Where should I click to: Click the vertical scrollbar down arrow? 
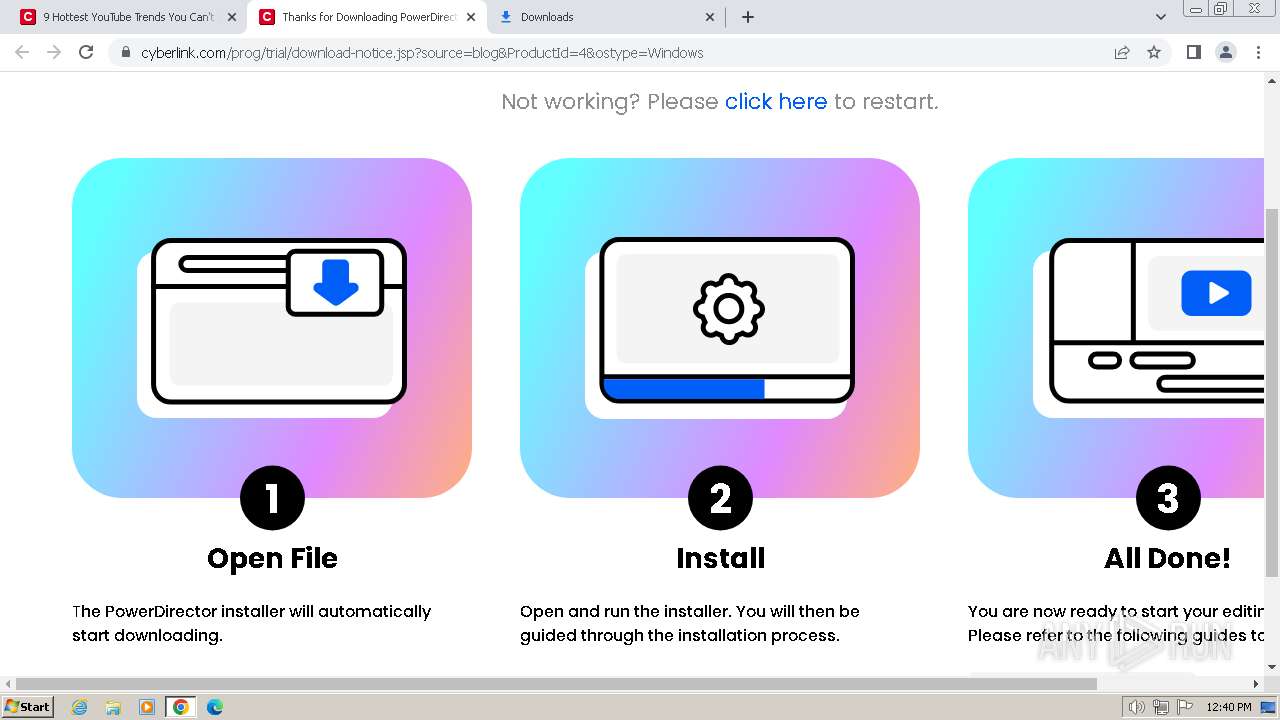[1272, 667]
